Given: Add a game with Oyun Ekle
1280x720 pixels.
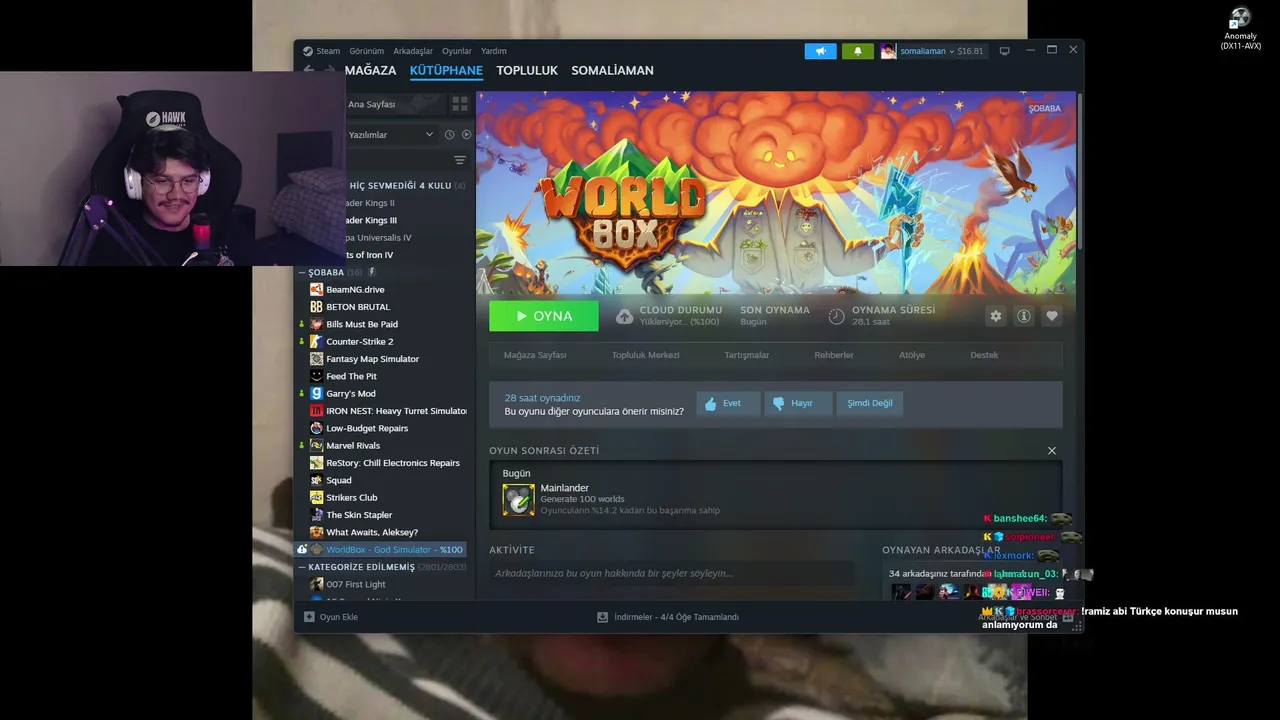Looking at the screenshot, I should tap(331, 617).
